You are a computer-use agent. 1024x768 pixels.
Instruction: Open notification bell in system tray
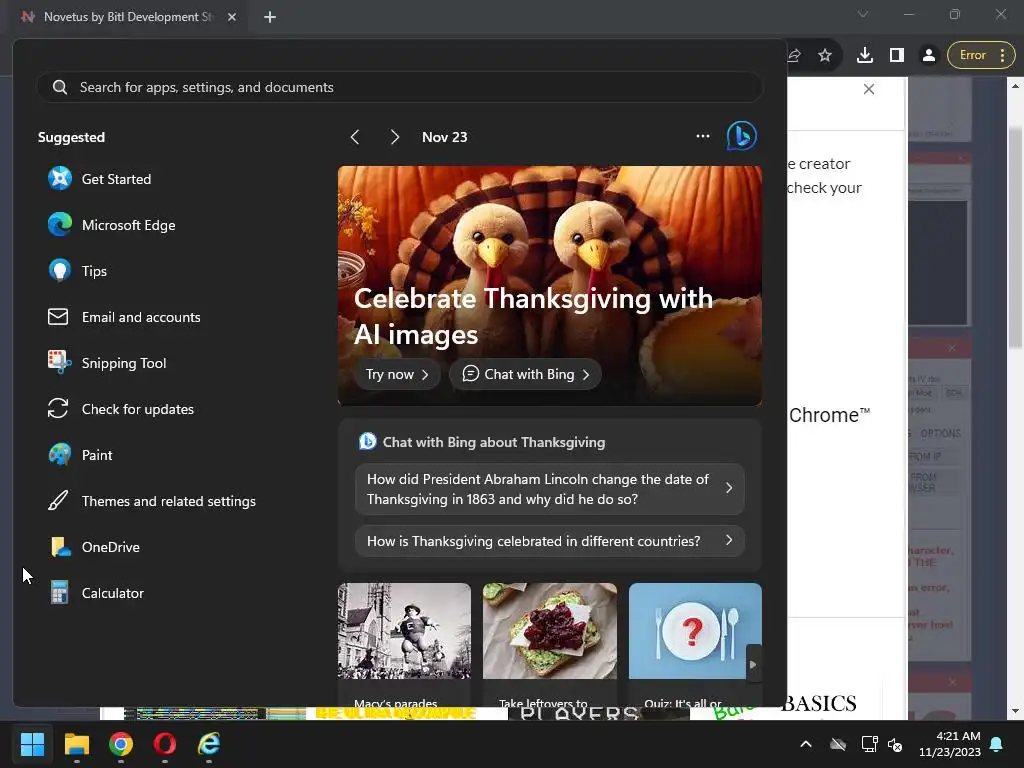[997, 744]
